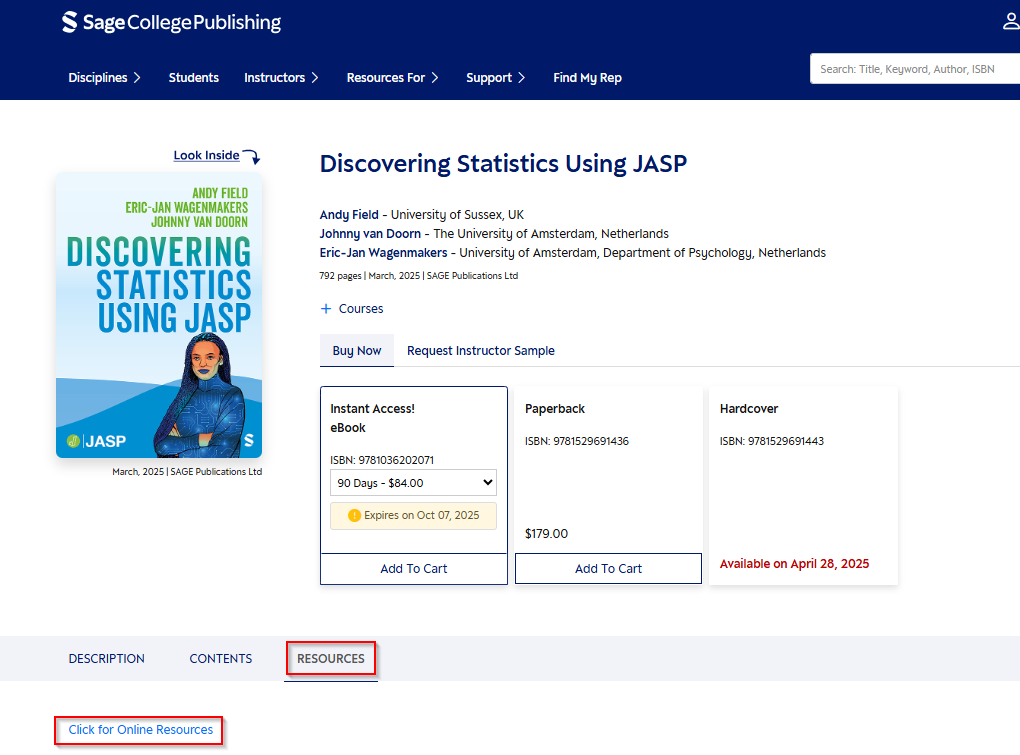Open author Eric-Jan Wagenmakers' page
1020x755 pixels.
pyautogui.click(x=383, y=252)
